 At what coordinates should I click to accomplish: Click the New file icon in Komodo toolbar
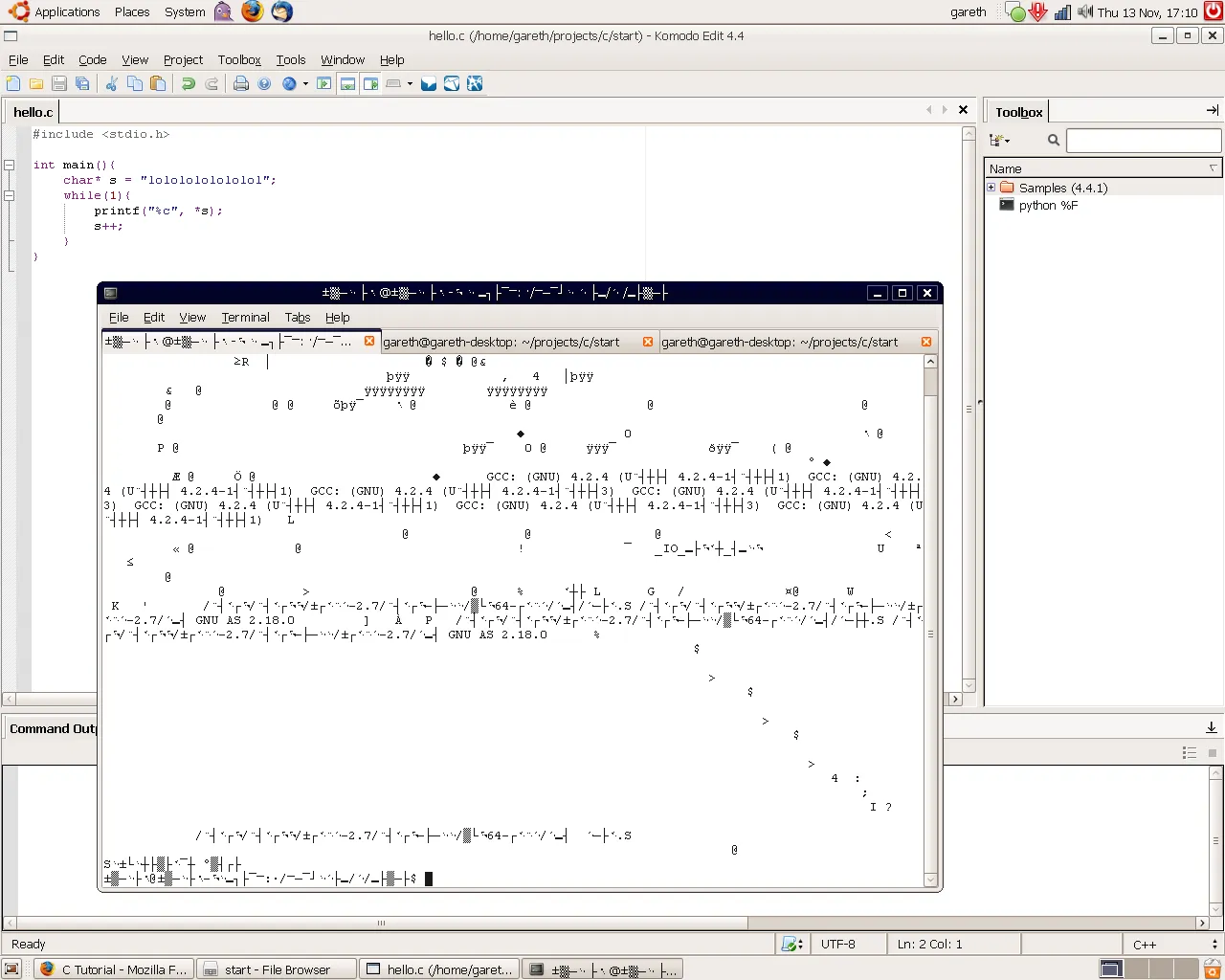click(13, 84)
